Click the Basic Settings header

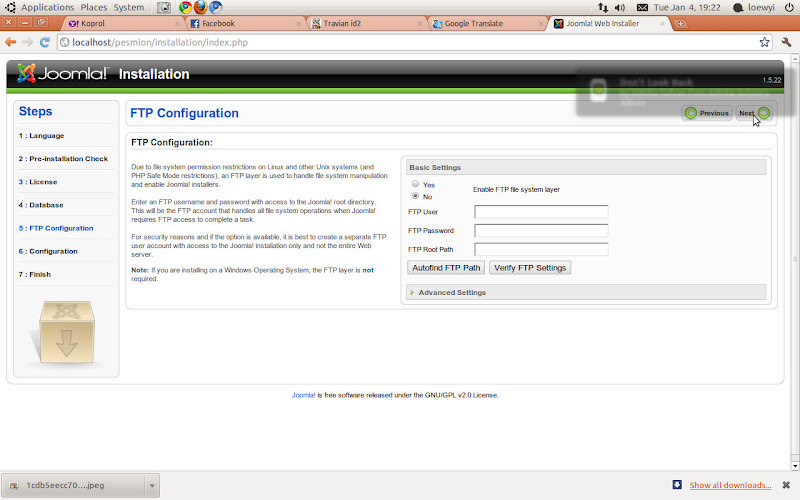(x=586, y=167)
